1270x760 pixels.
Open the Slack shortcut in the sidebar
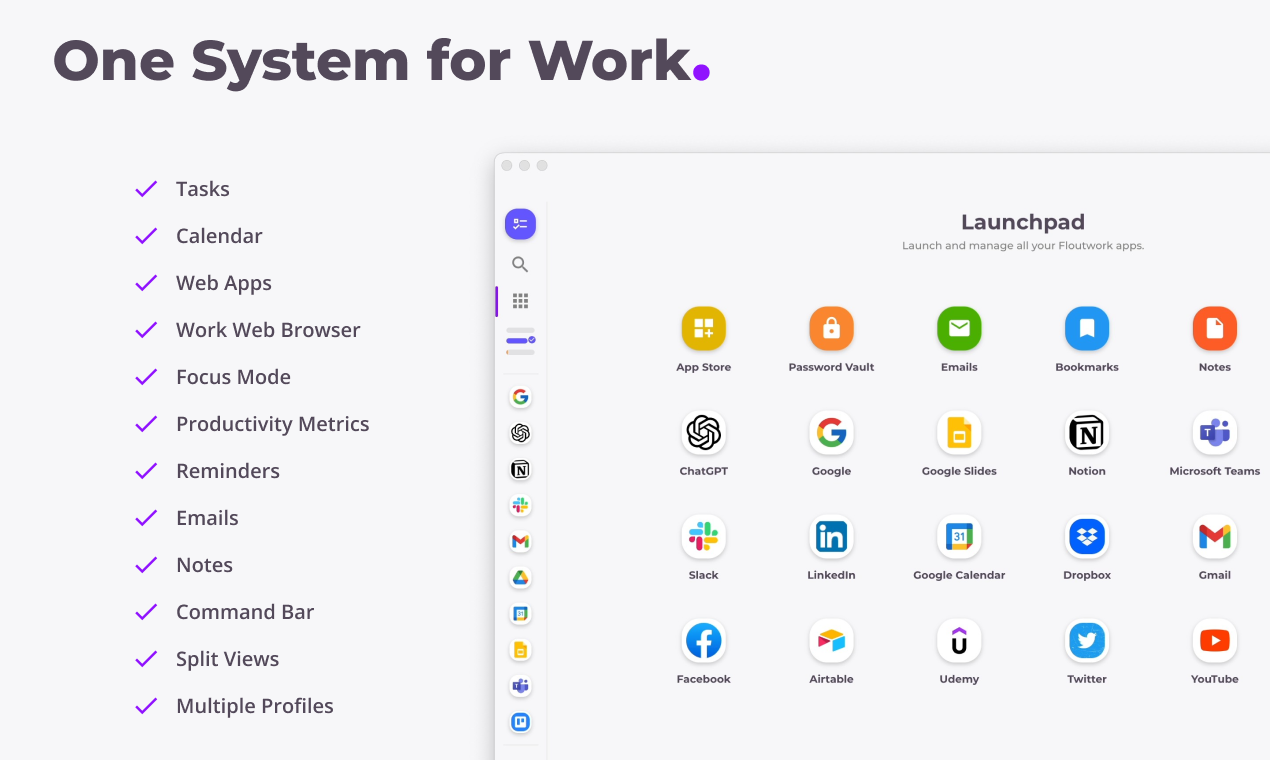(x=520, y=505)
